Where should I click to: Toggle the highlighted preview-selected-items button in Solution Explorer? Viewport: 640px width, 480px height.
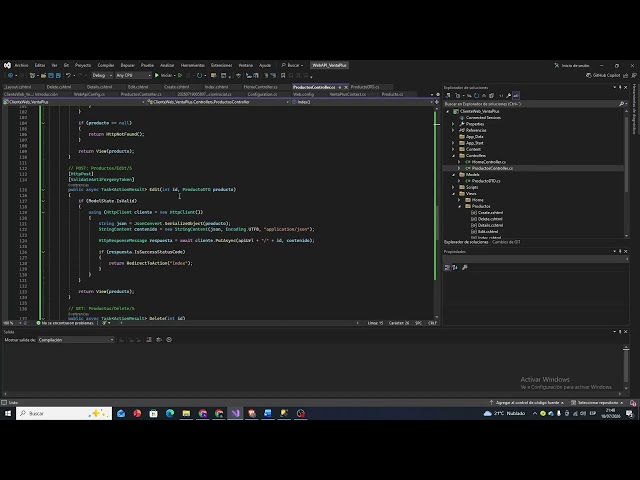point(516,96)
